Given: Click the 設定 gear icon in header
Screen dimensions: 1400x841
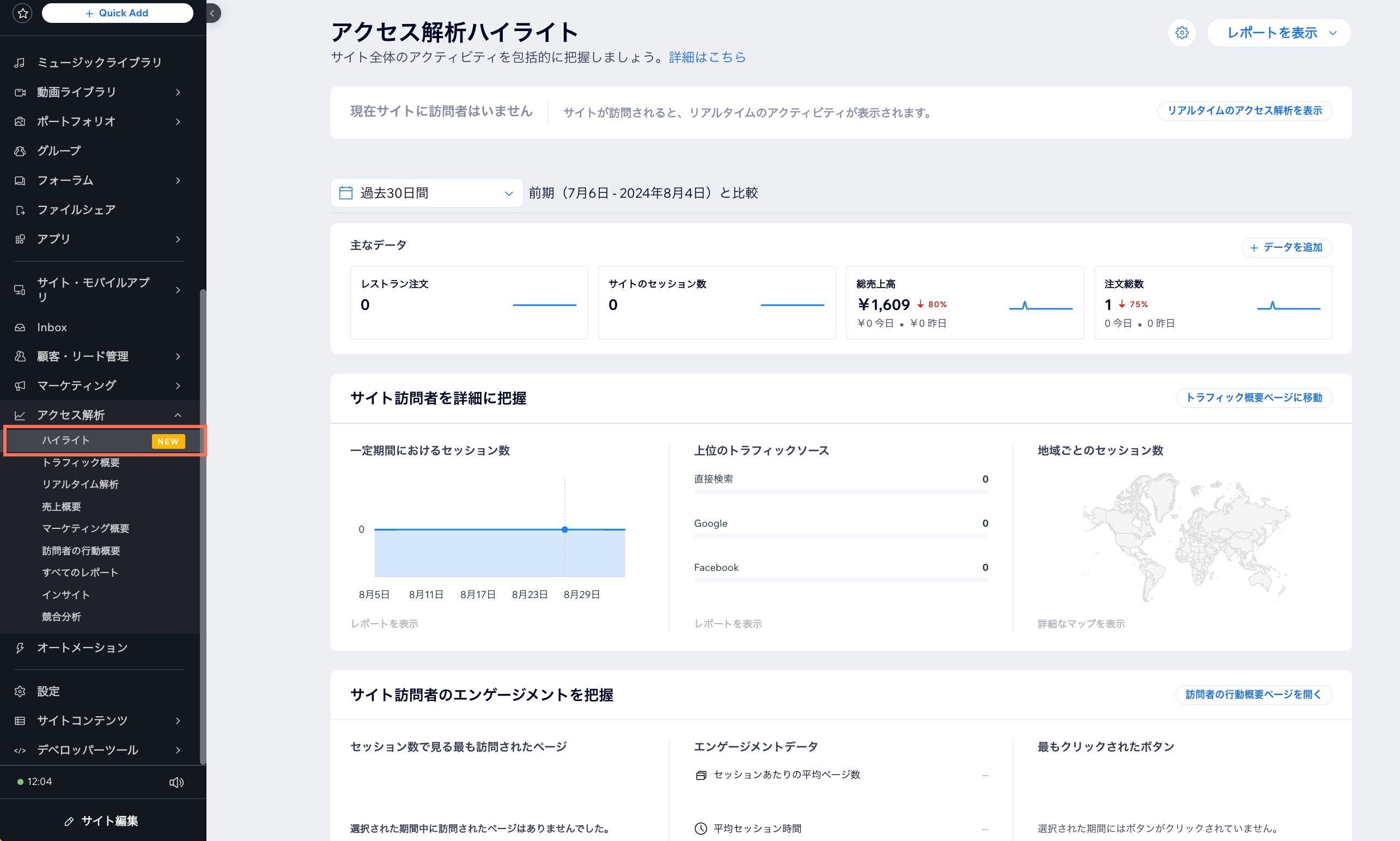Looking at the screenshot, I should 1182,34.
